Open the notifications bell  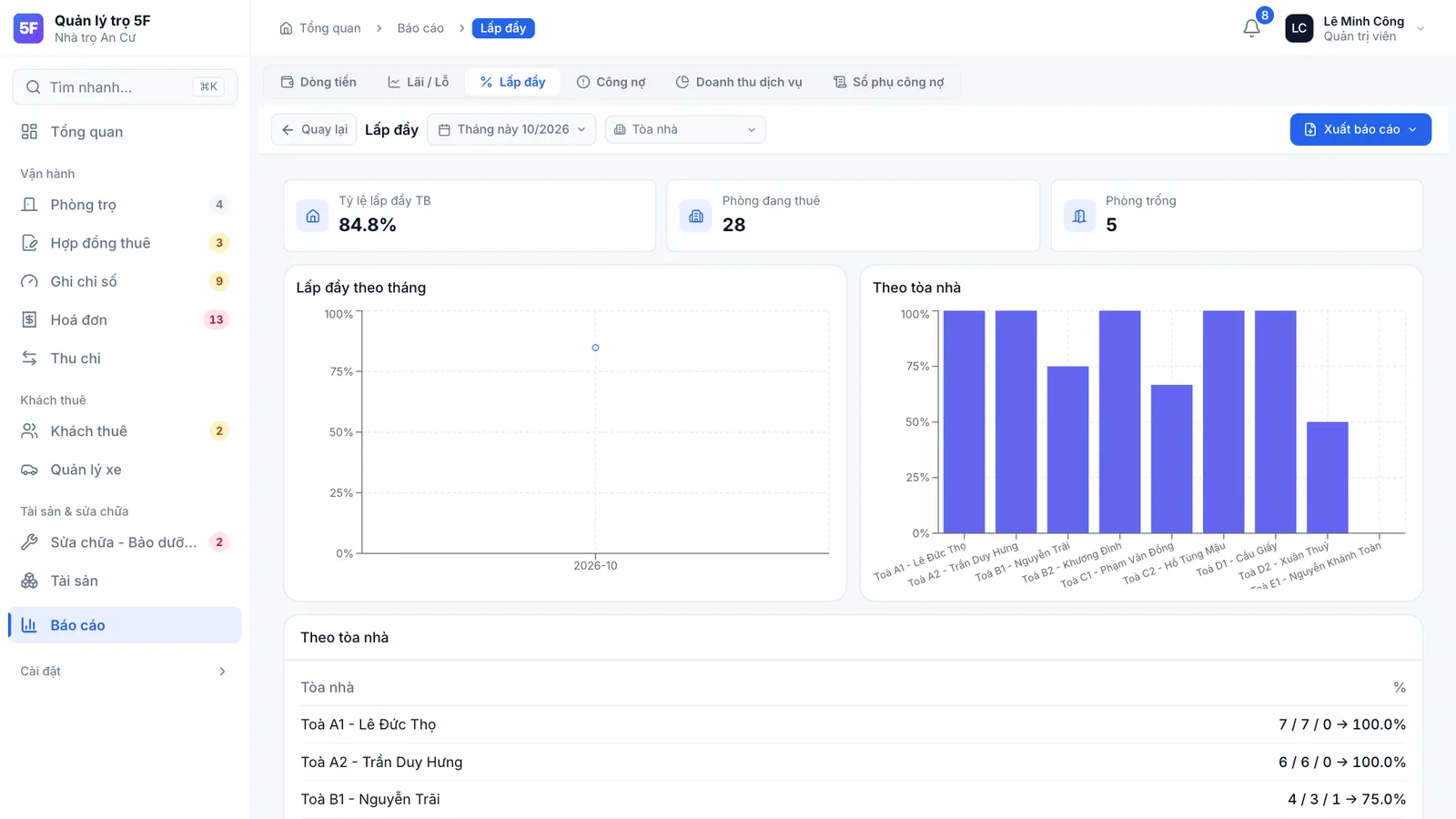pyautogui.click(x=1251, y=28)
